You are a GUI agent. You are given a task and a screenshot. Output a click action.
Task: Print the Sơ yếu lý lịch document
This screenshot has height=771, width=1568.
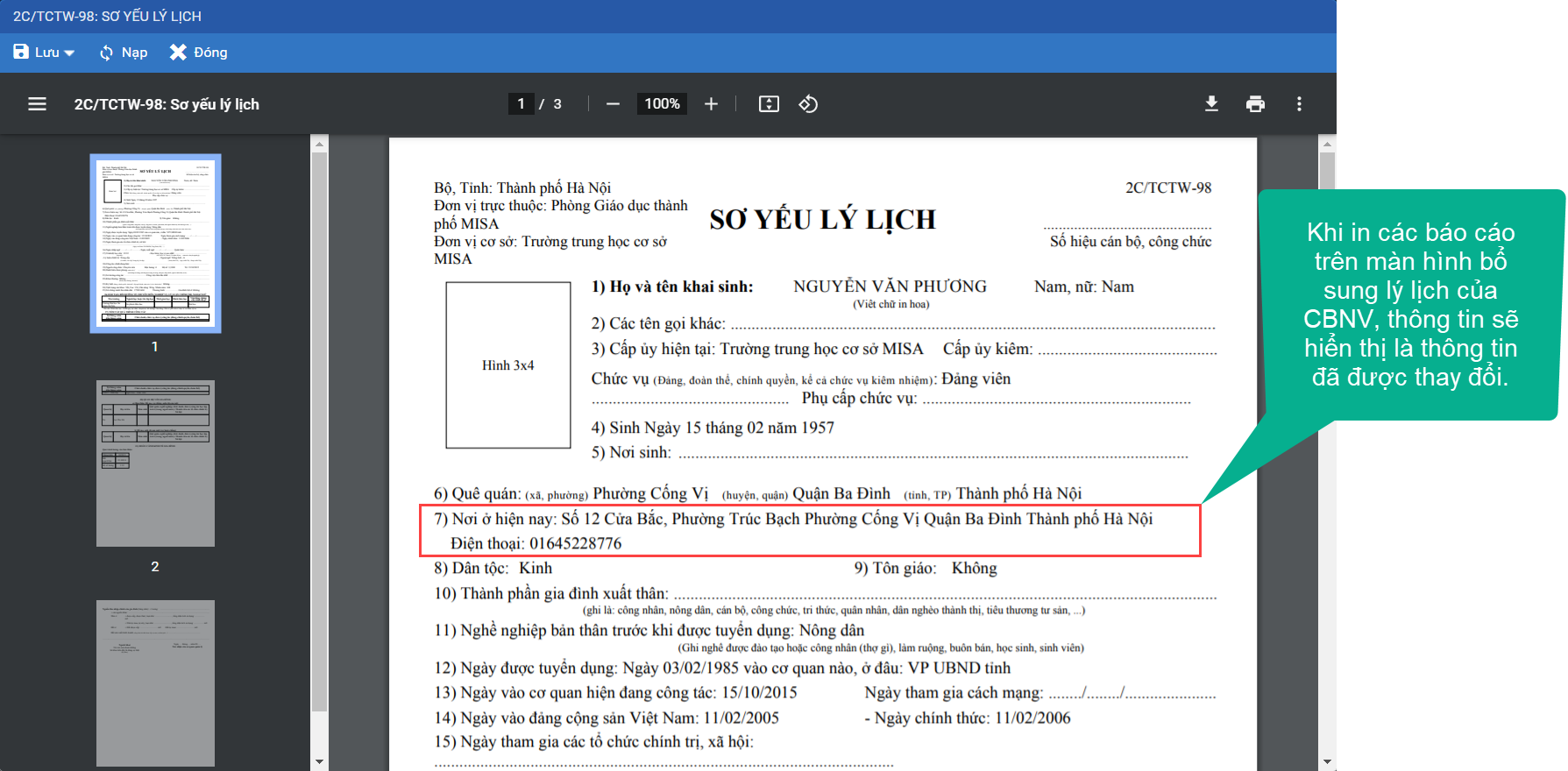pos(1255,104)
